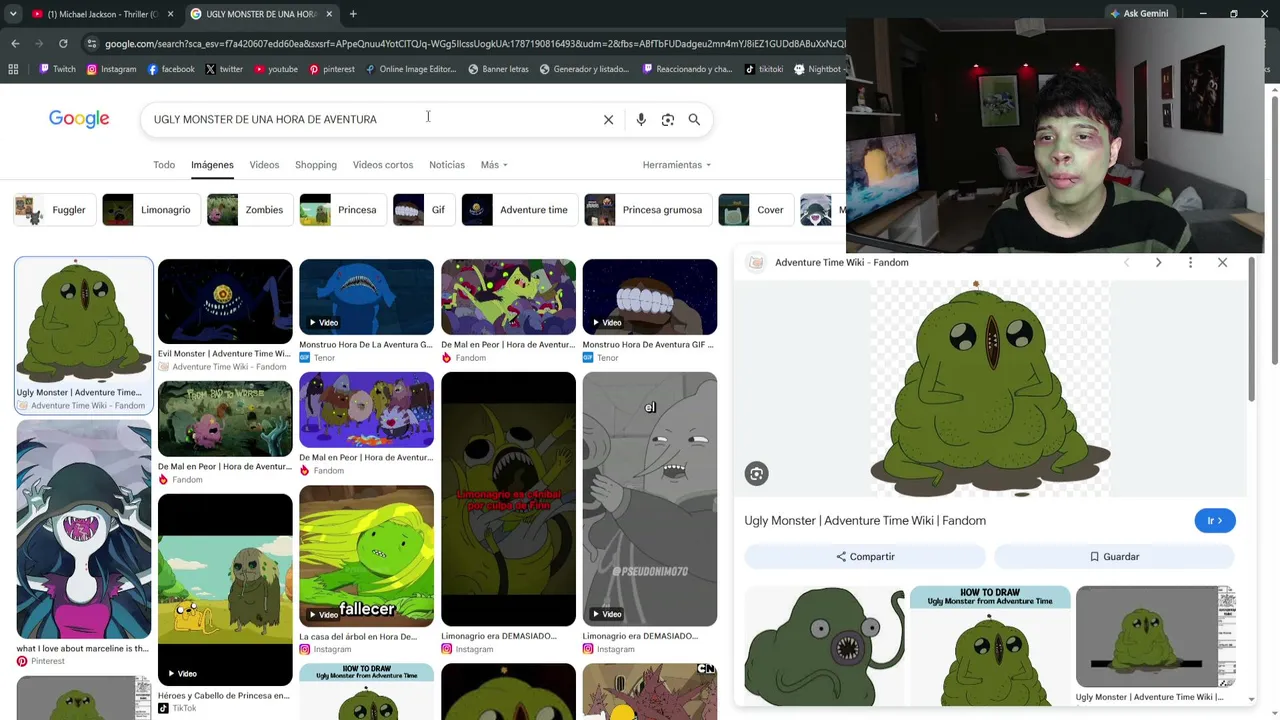The image size is (1280, 720).
Task: Click into the Google search input field
Action: 370,119
